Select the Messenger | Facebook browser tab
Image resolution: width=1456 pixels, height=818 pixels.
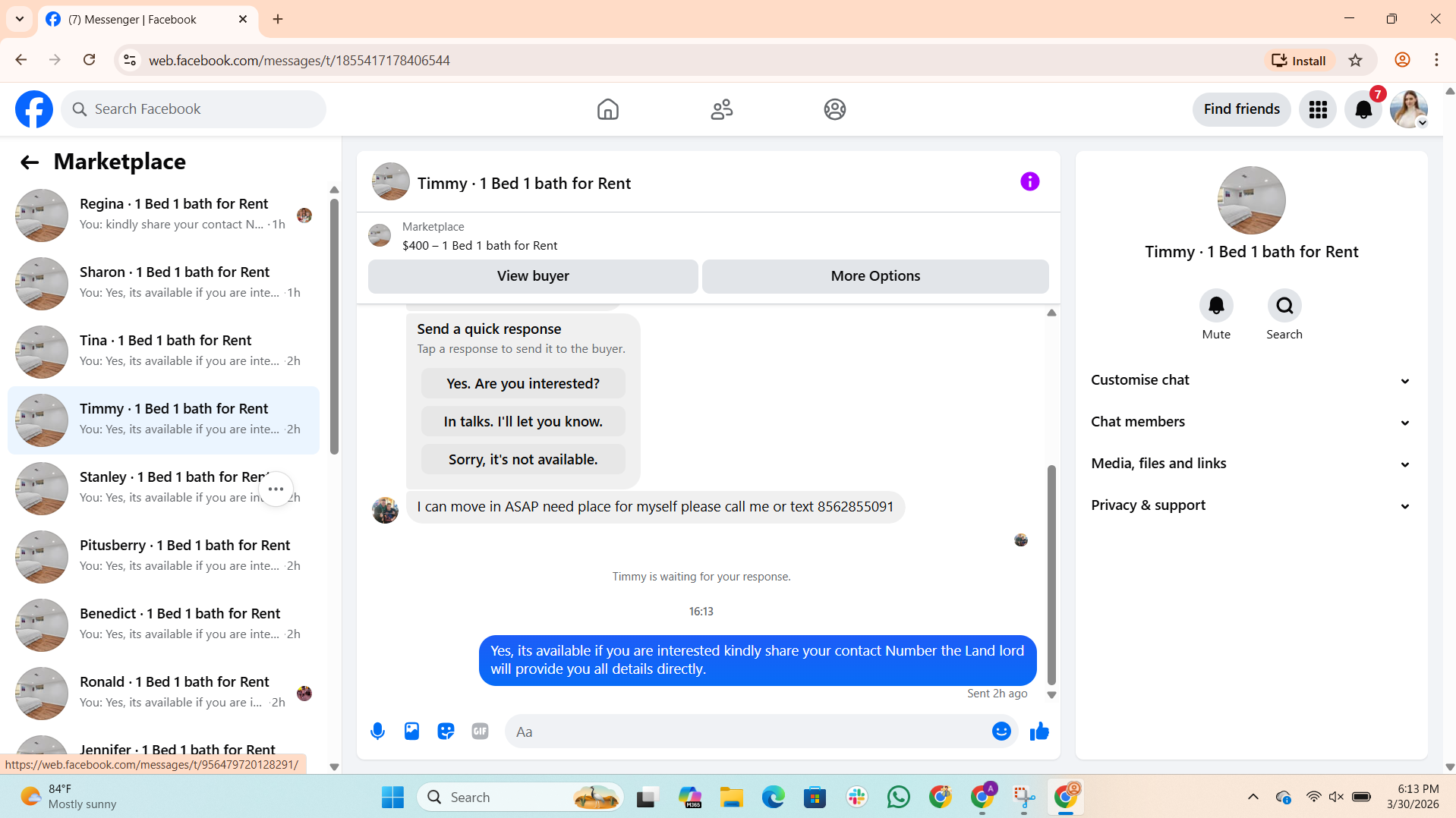pyautogui.click(x=147, y=20)
